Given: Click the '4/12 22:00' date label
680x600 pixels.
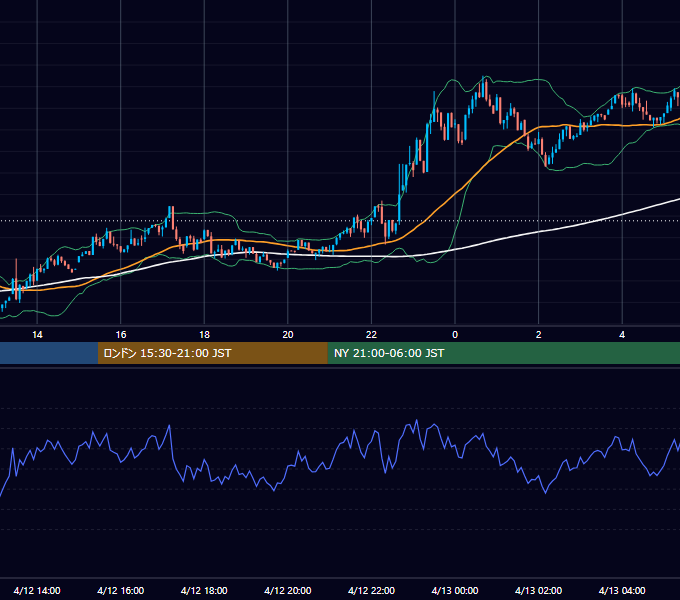Looking at the screenshot, I should click(x=371, y=590).
